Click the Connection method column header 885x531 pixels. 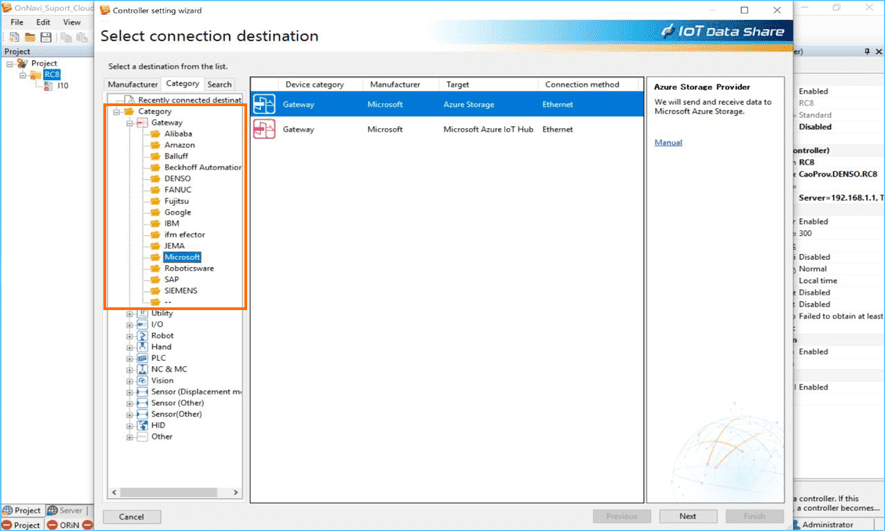tap(582, 85)
